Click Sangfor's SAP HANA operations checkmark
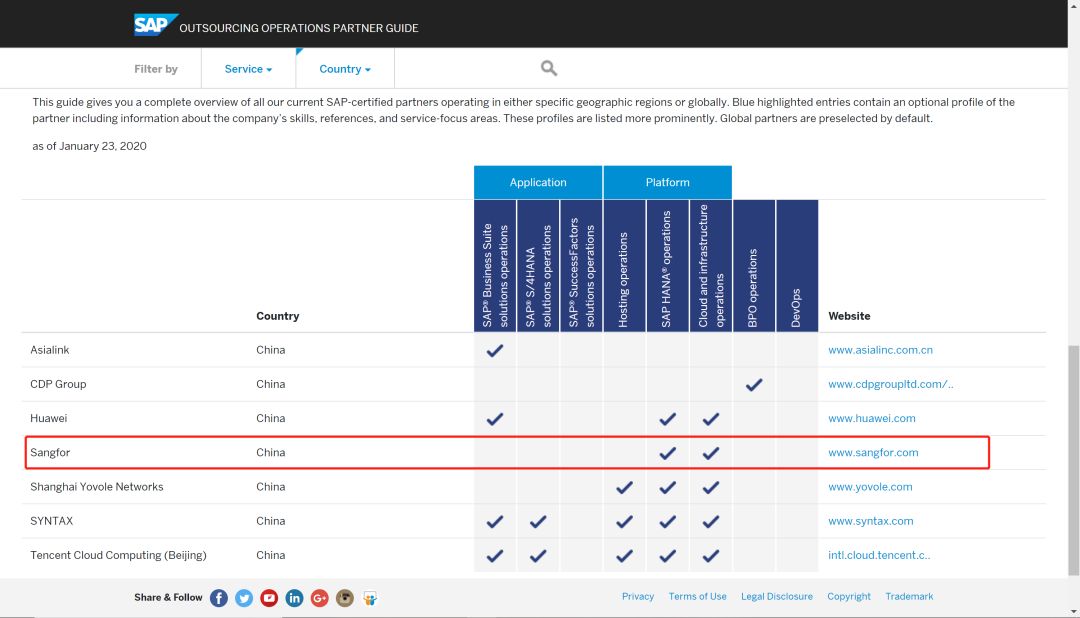This screenshot has width=1080, height=618. click(x=667, y=453)
